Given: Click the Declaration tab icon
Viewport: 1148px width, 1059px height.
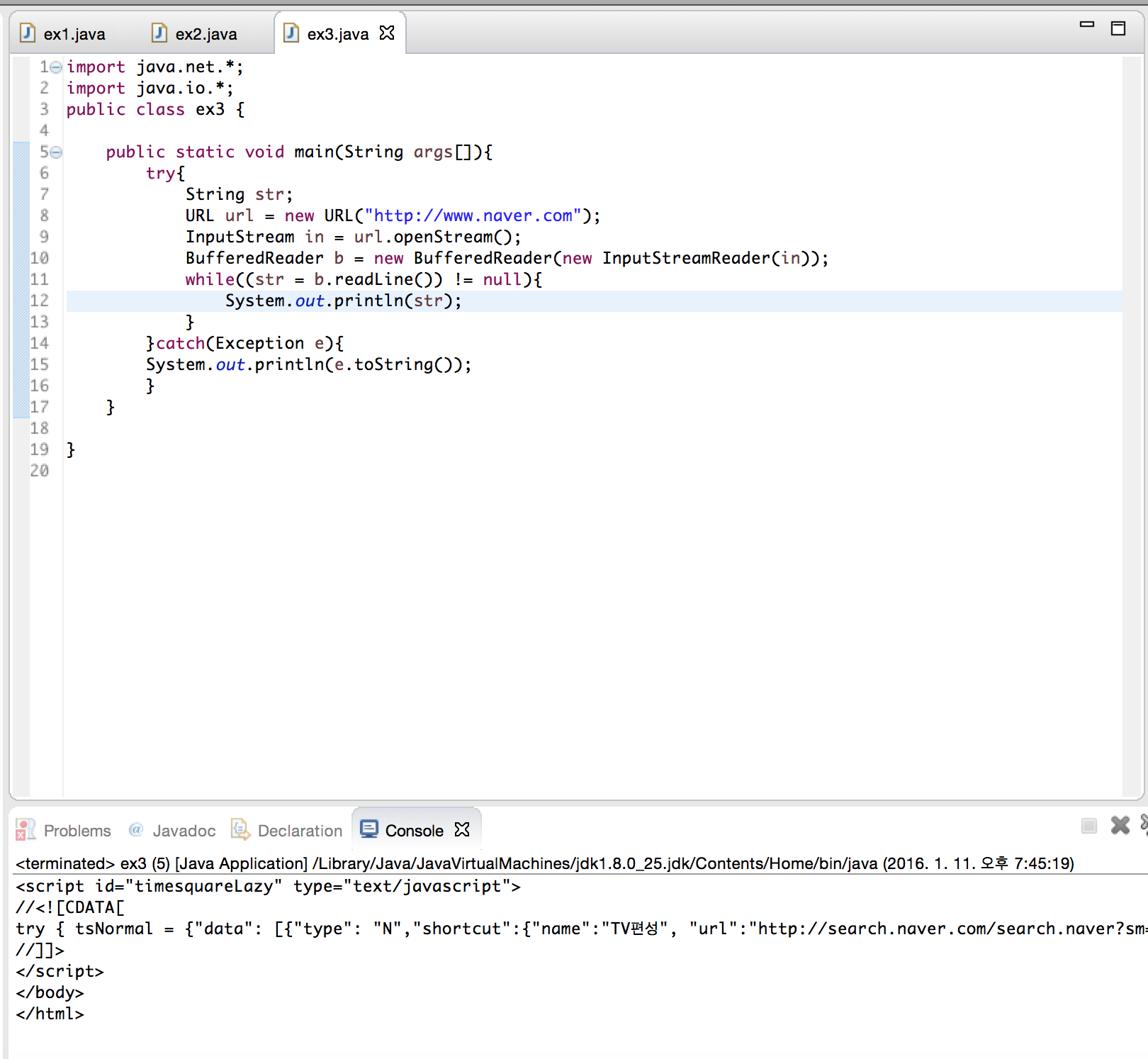Looking at the screenshot, I should click(240, 829).
